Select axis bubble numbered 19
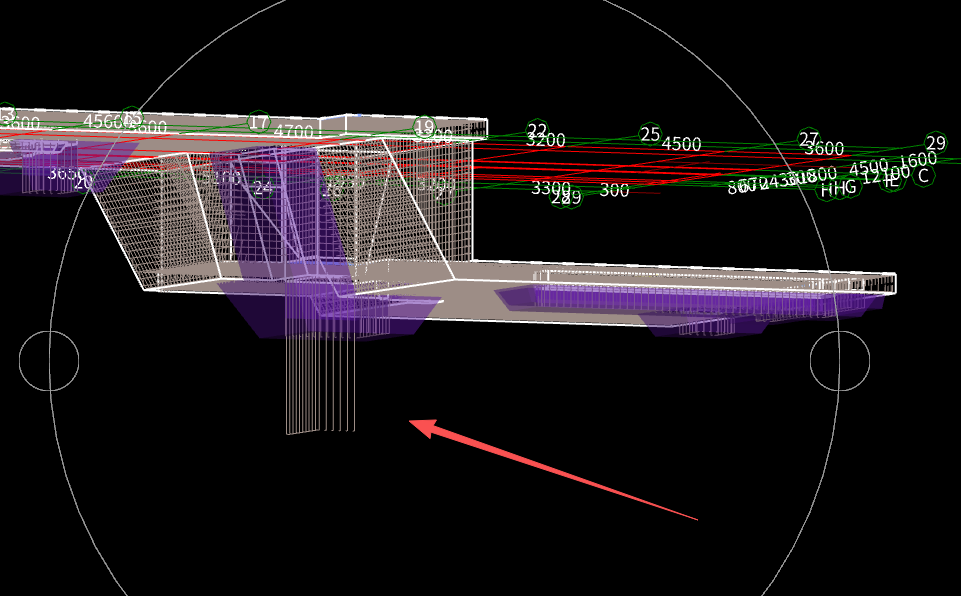Viewport: 961px width, 596px height. [x=424, y=128]
